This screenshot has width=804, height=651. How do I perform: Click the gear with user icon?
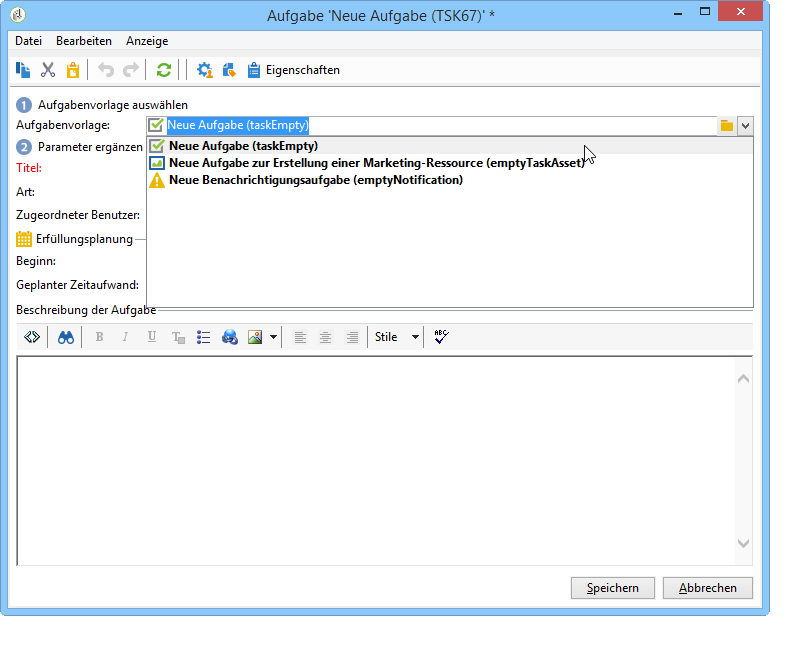[x=205, y=70]
